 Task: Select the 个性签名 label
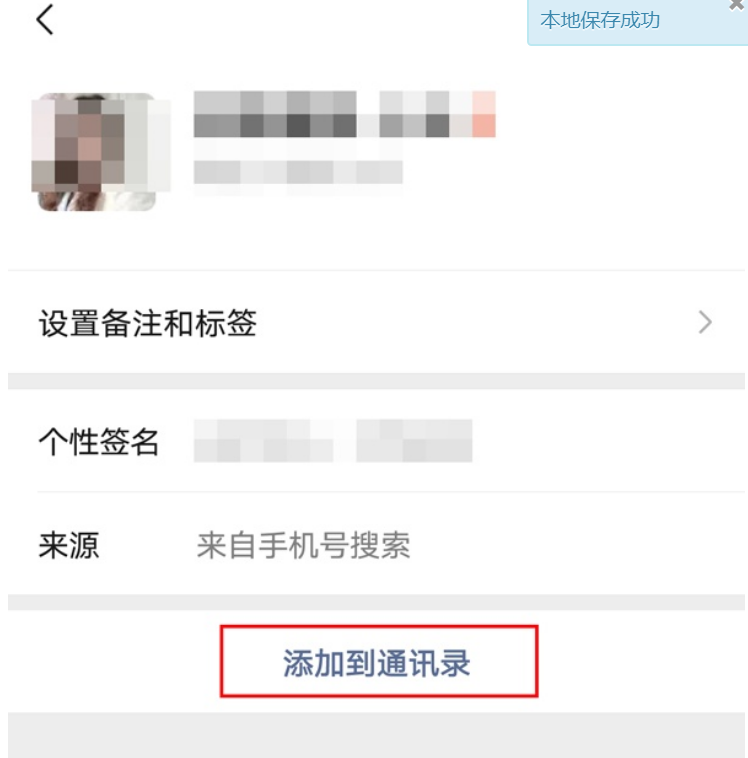(x=99, y=441)
